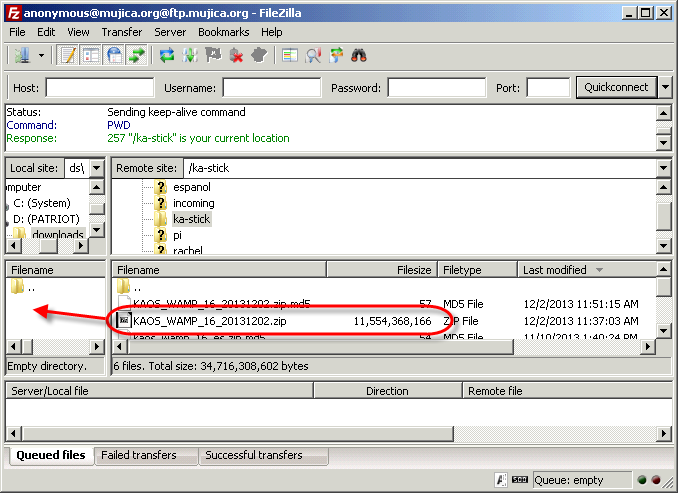This screenshot has width=678, height=493.
Task: Open the Transfer menu
Action: [122, 32]
